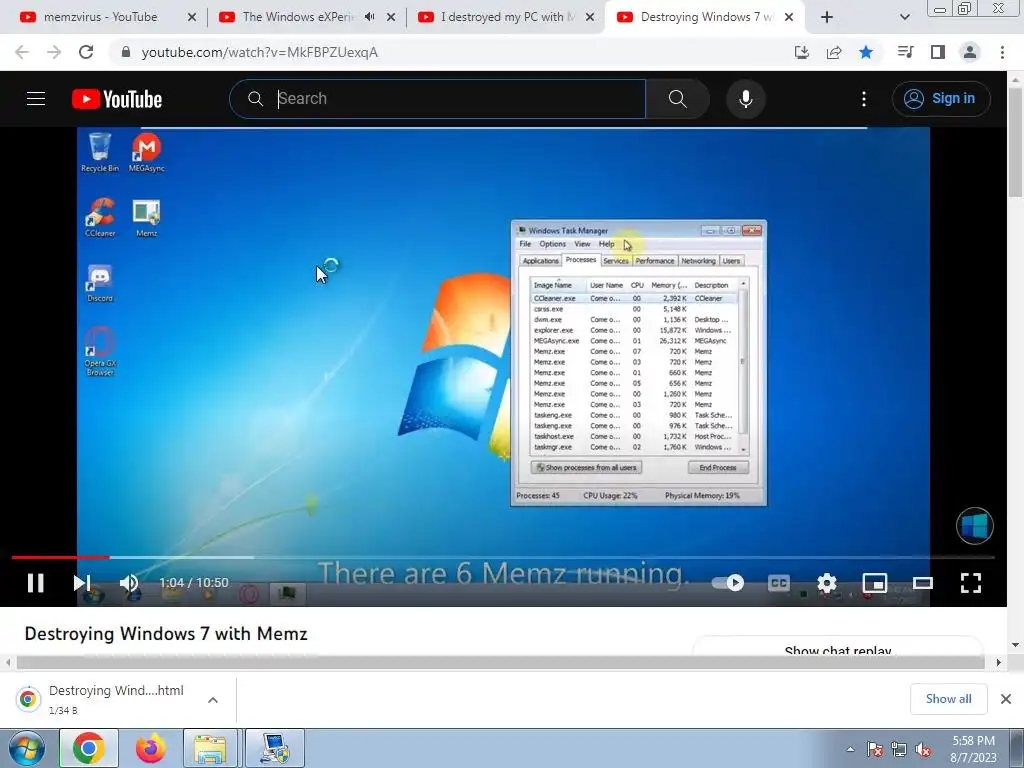Image resolution: width=1024 pixels, height=768 pixels.
Task: Start voice search with the microphone
Action: (746, 99)
